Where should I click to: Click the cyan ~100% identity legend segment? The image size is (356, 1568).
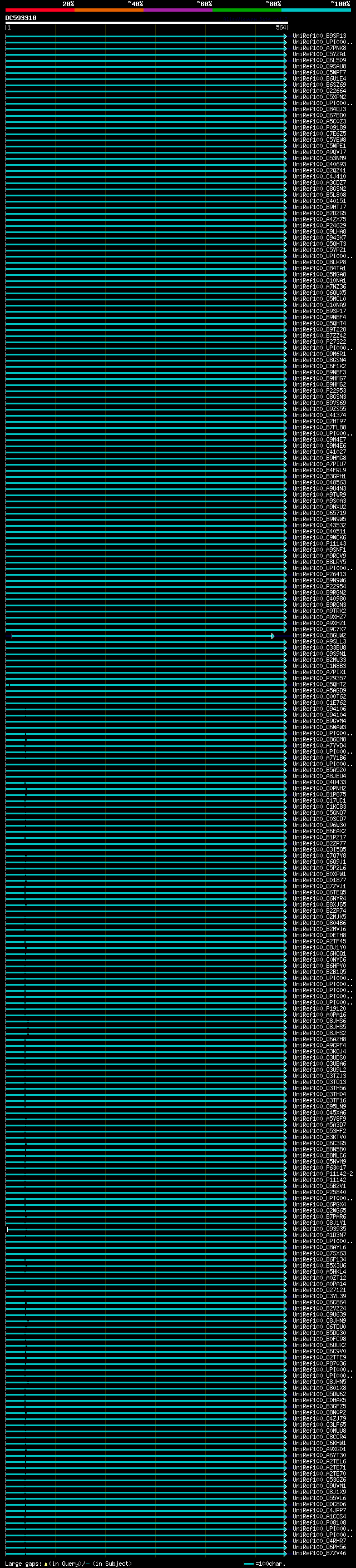(317, 10)
